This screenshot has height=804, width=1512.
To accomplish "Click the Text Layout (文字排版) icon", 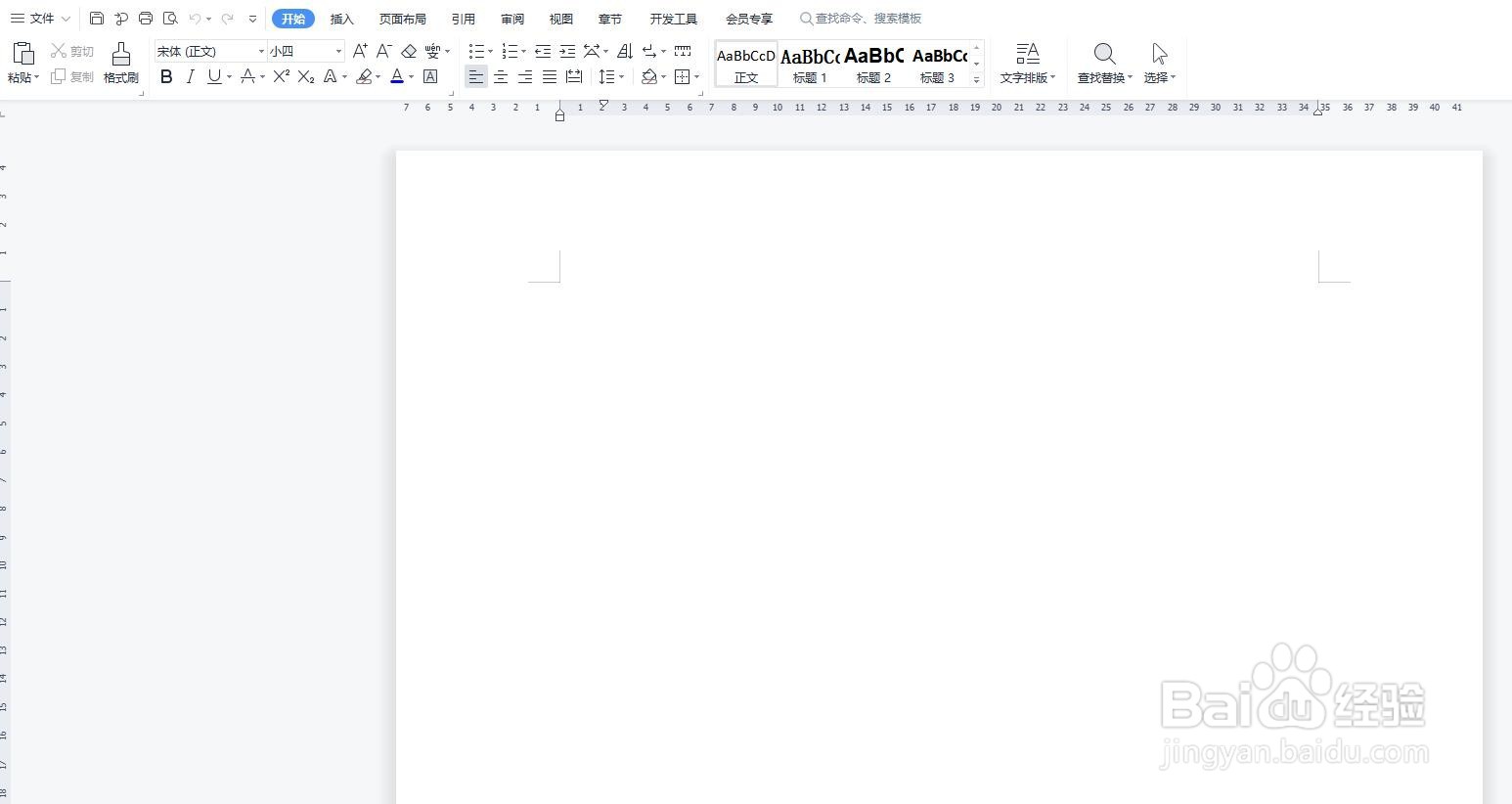I will [1027, 54].
